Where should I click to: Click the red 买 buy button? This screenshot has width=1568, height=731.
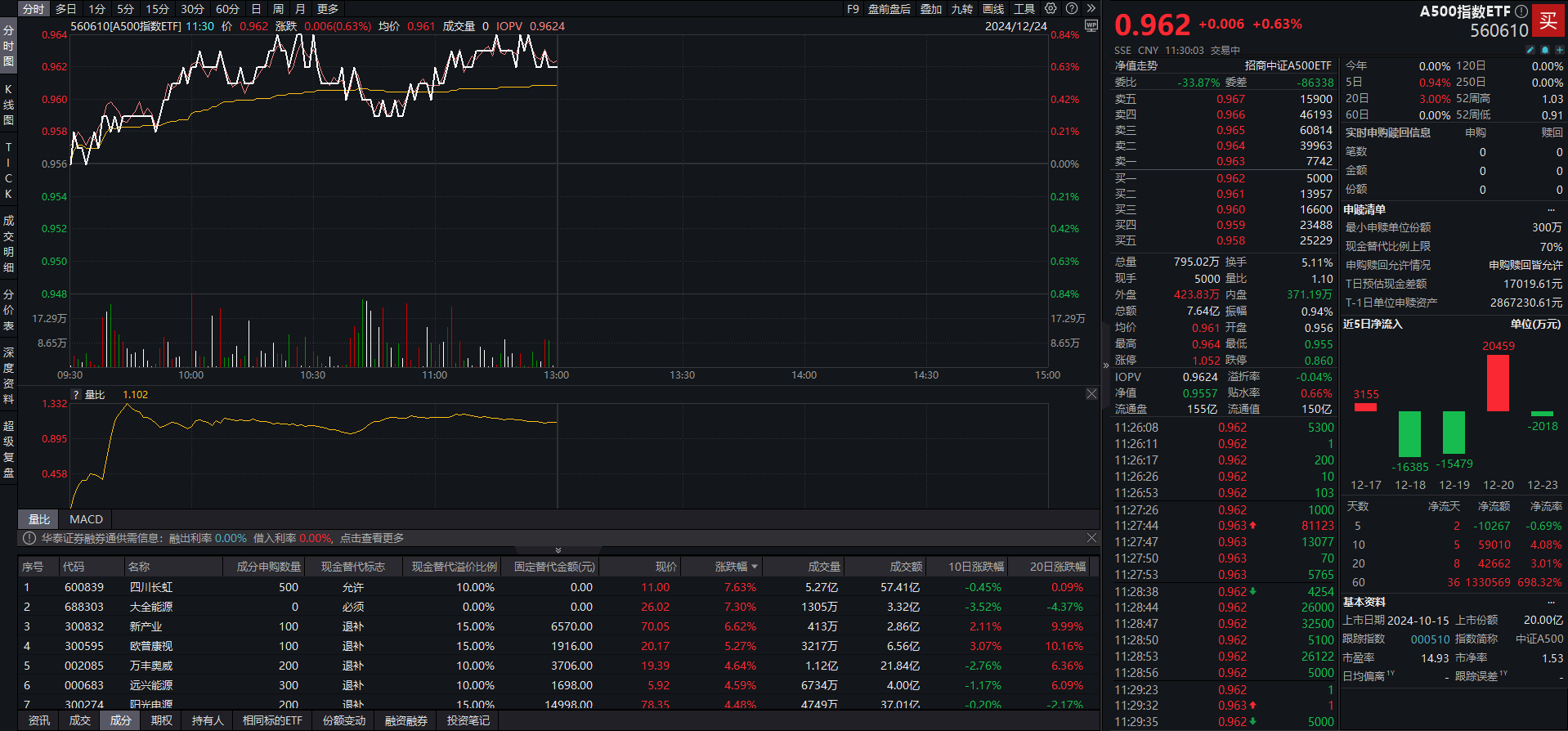1548,20
